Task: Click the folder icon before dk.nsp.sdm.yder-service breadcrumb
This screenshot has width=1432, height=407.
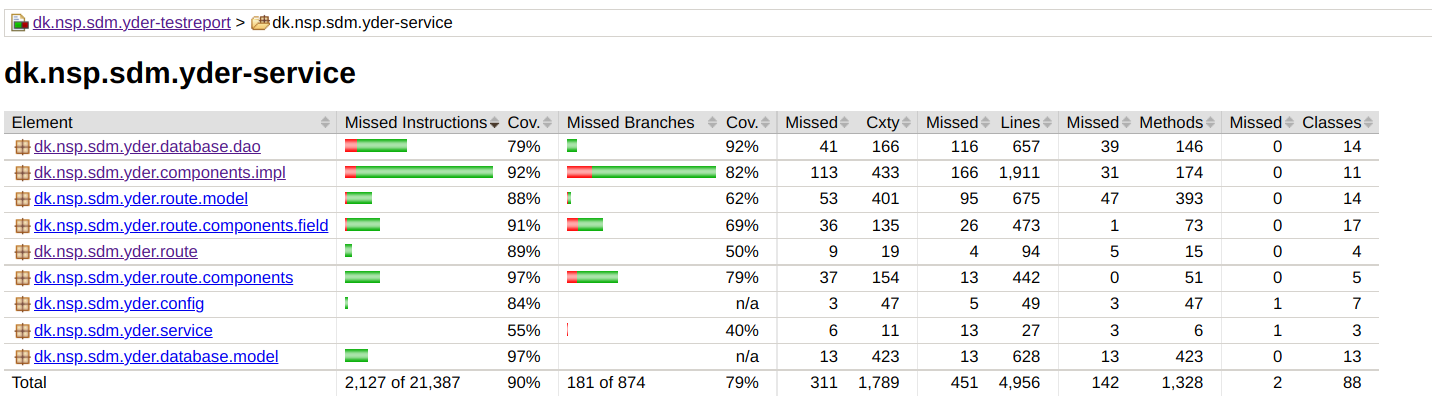Action: (260, 22)
